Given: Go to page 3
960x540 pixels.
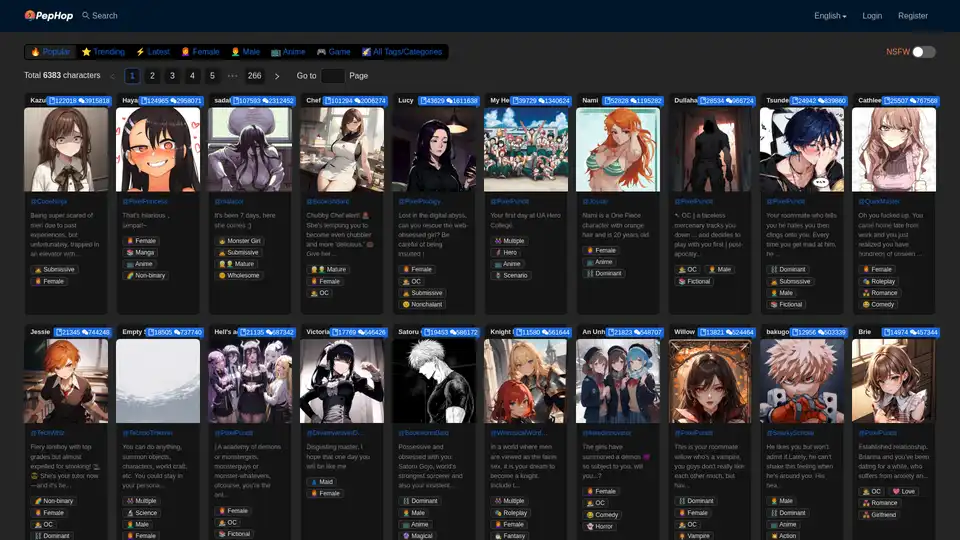Looking at the screenshot, I should [x=173, y=76].
